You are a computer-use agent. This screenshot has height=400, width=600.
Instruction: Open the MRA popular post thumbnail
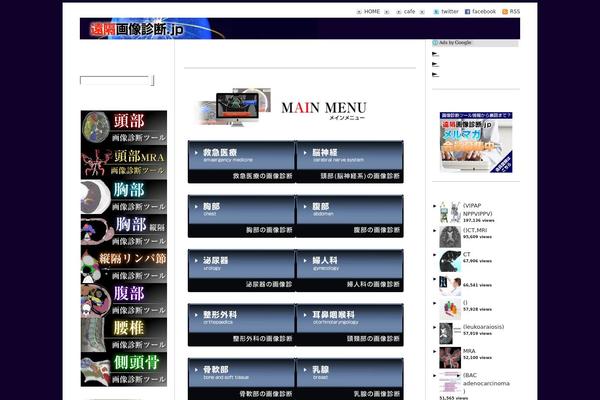coord(450,358)
